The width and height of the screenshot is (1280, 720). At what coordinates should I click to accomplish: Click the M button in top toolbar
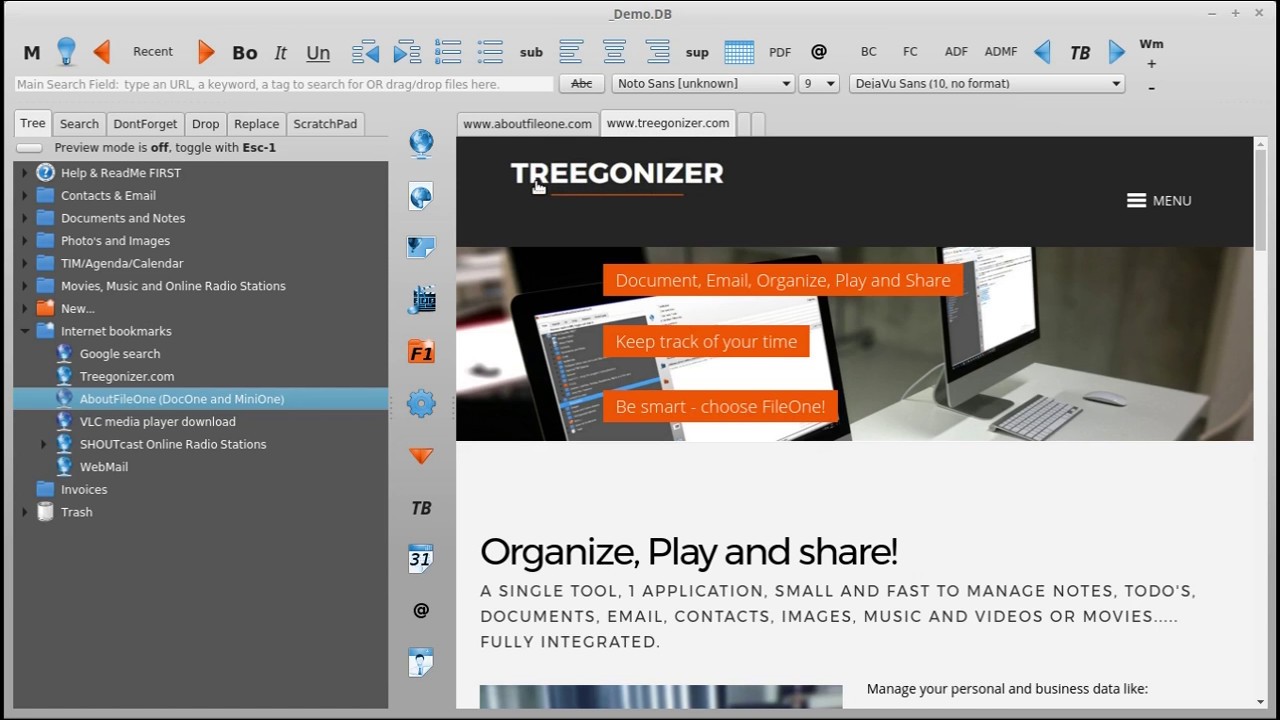(32, 53)
